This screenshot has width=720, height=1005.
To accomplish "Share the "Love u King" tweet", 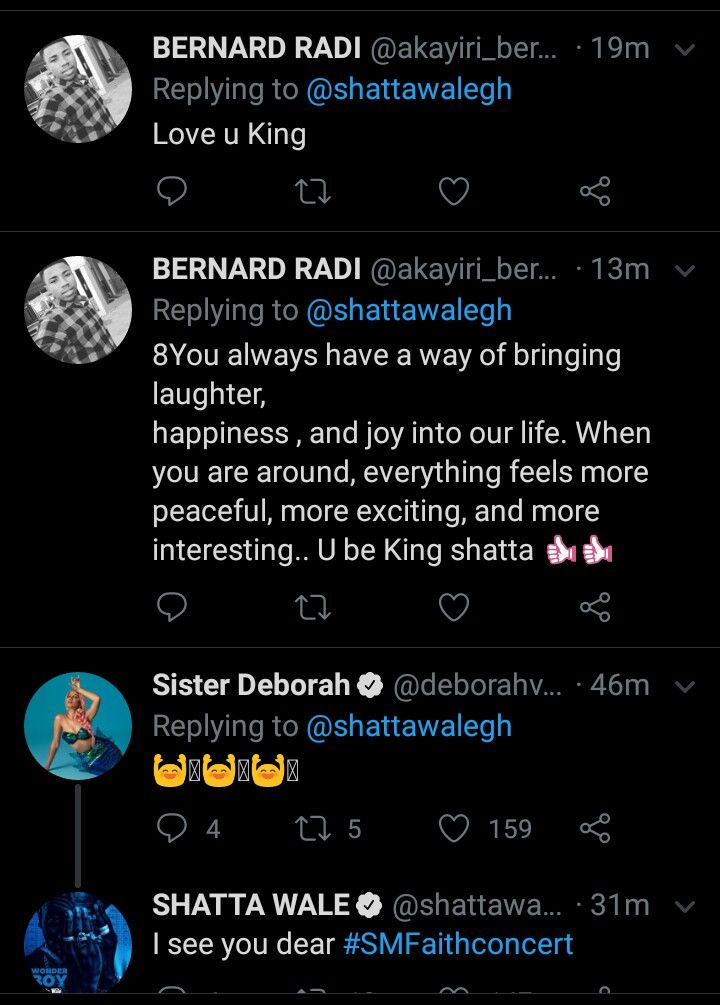I will [595, 191].
